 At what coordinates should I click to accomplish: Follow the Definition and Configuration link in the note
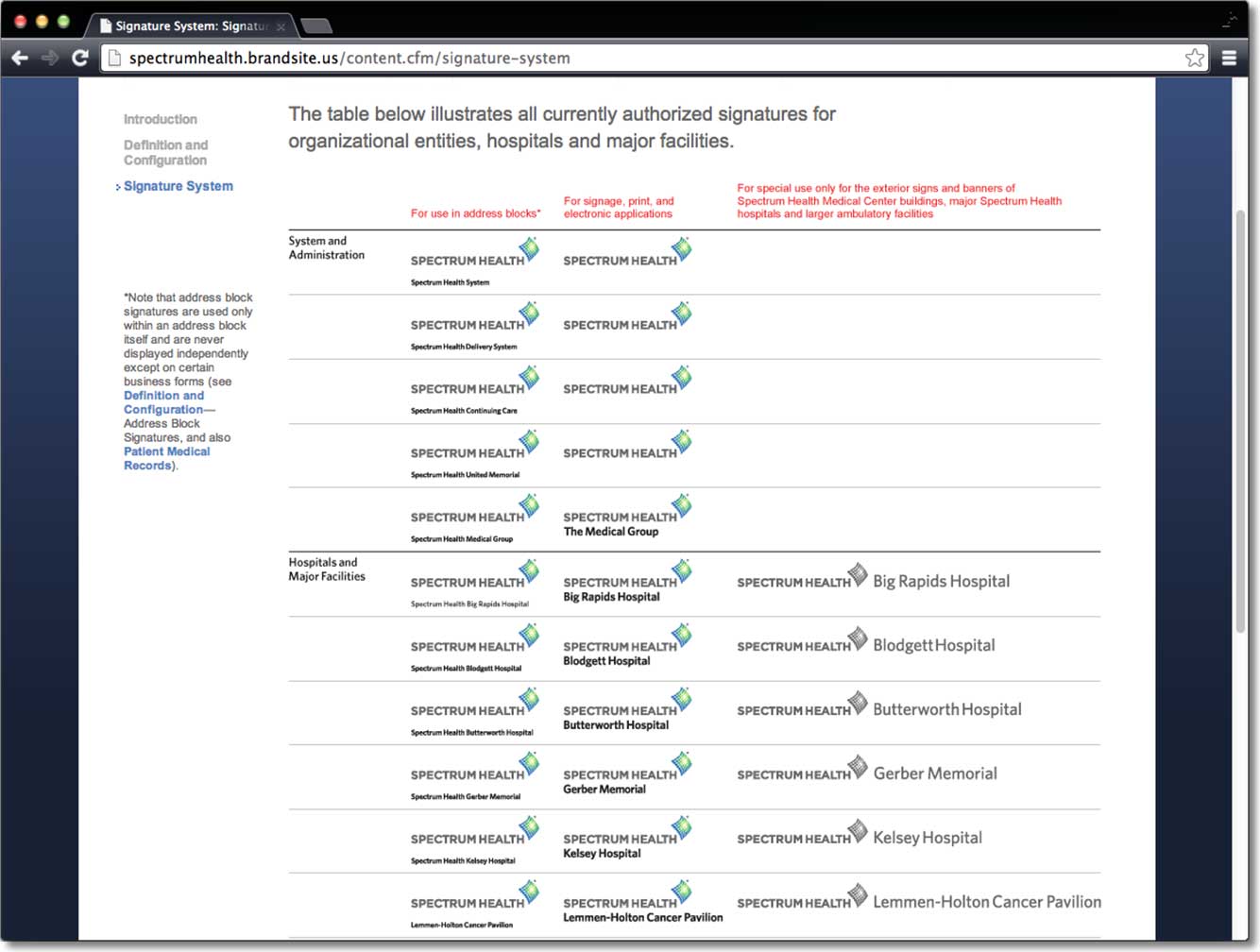(164, 402)
